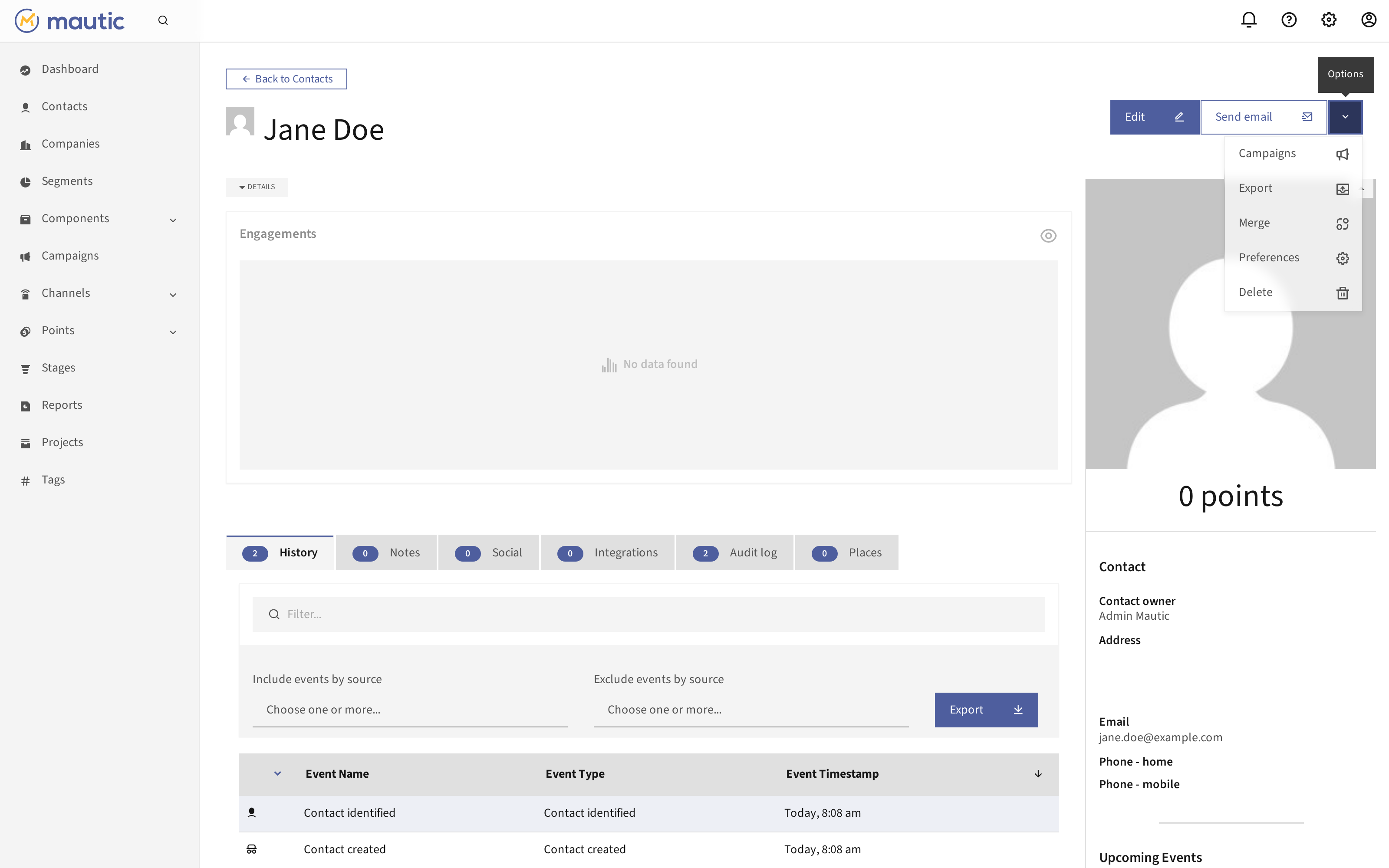Click the Mautic logo
This screenshot has width=1389, height=868.
(x=69, y=21)
